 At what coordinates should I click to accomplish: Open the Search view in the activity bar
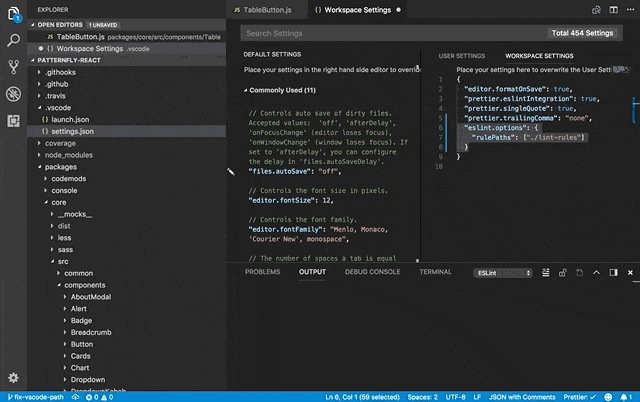(13, 40)
